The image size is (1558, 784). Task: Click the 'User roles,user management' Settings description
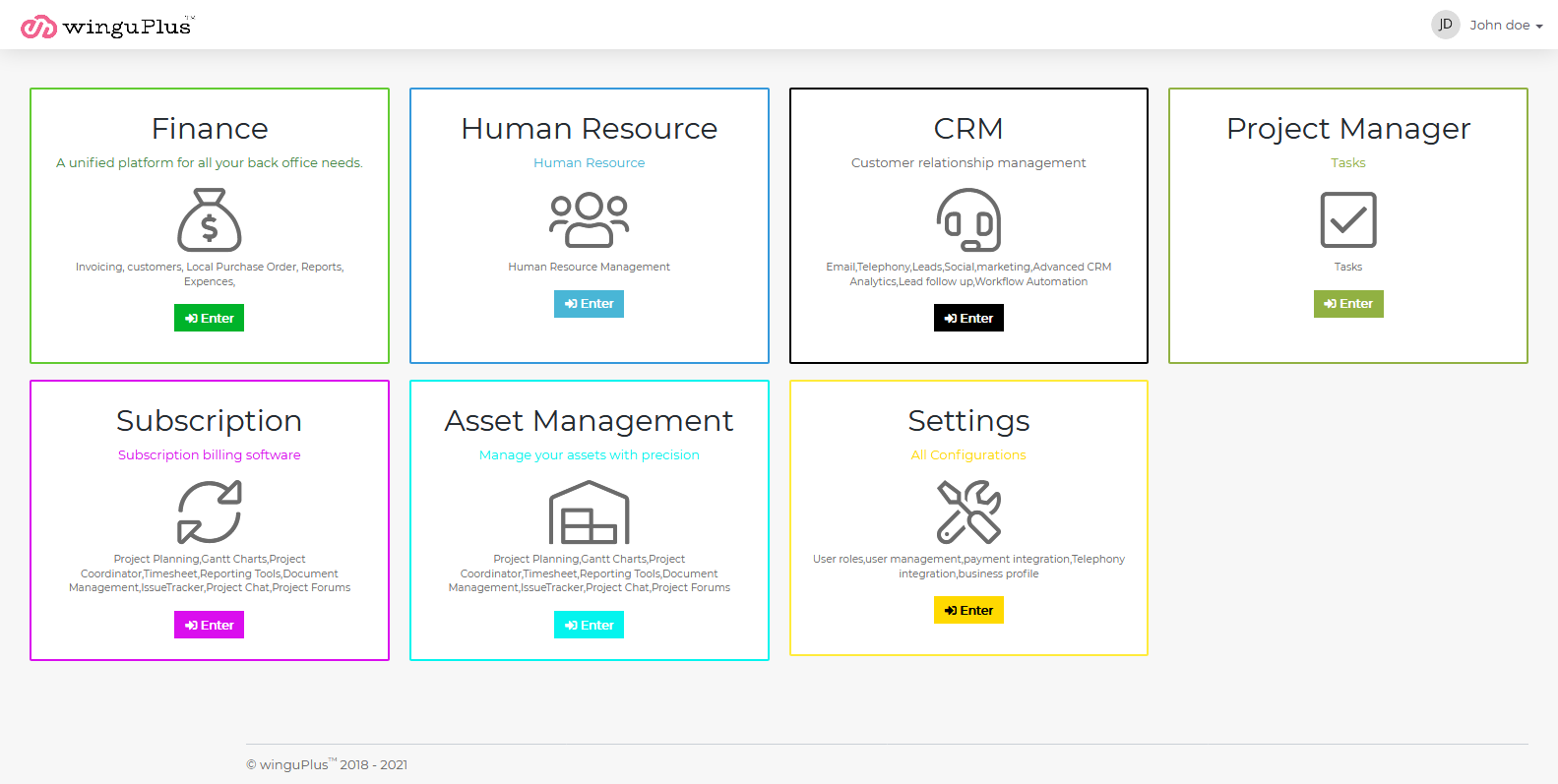pyautogui.click(x=968, y=566)
